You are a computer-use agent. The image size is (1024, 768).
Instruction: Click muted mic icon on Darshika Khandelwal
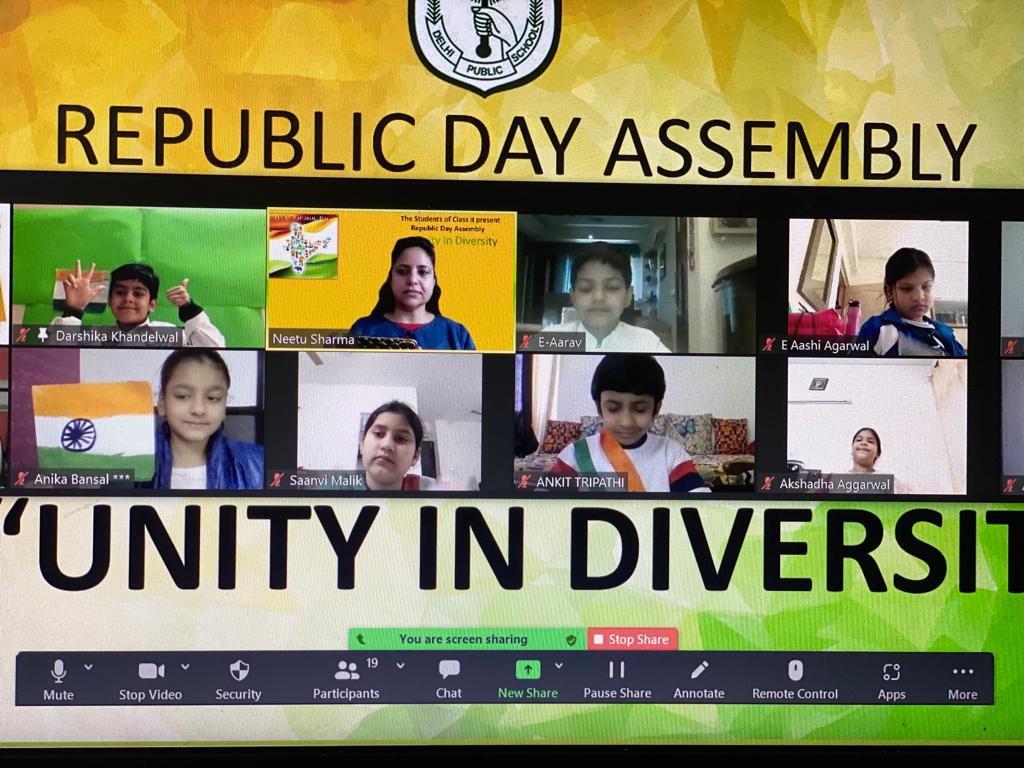pyautogui.click(x=23, y=336)
